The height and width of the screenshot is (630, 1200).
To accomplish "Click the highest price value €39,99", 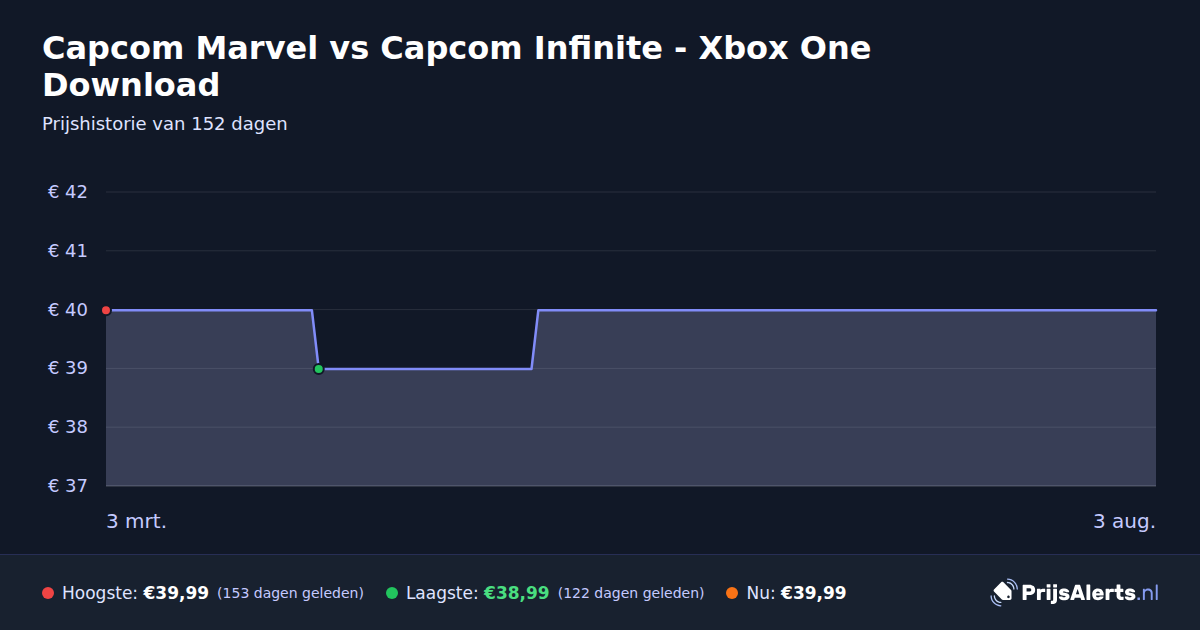I will (x=176, y=593).
